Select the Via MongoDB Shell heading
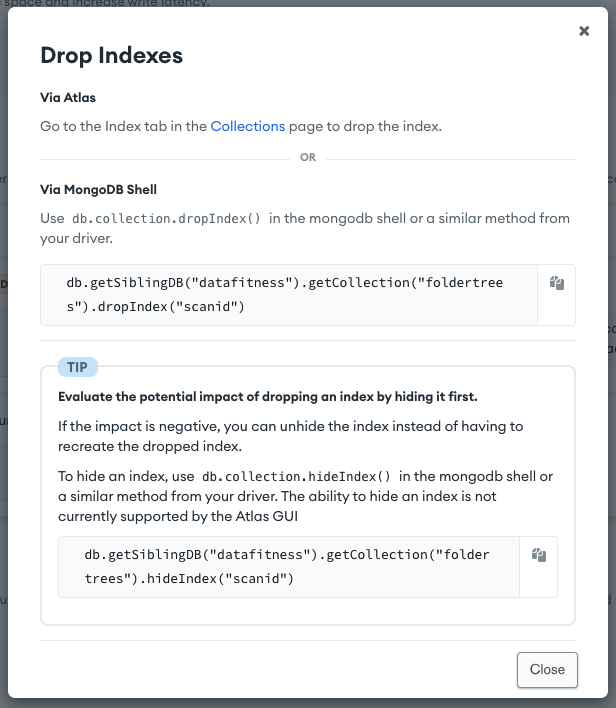Screen dimensions: 616x708 [98, 189]
